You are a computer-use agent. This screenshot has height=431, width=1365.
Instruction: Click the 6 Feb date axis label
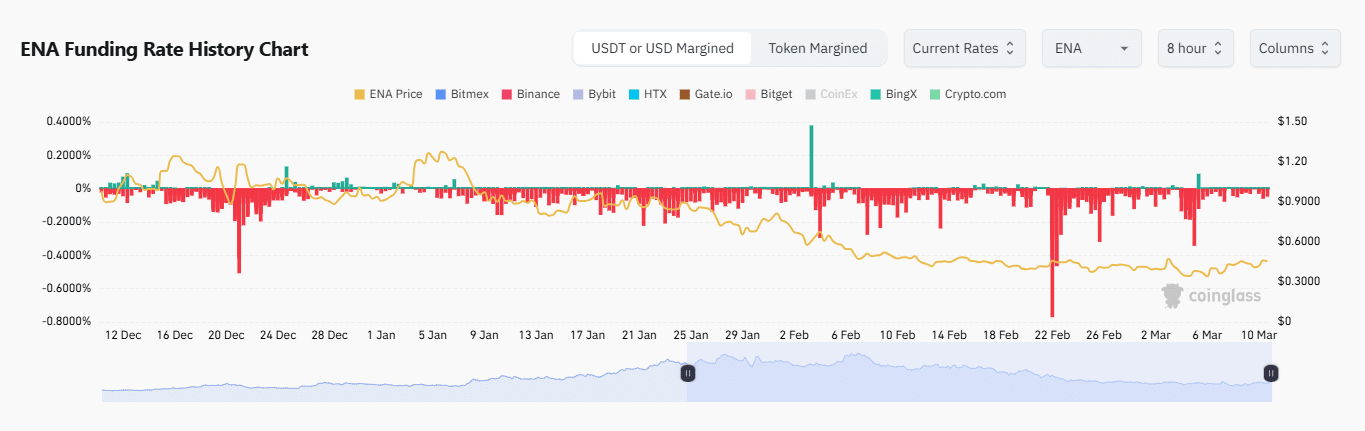pos(846,335)
